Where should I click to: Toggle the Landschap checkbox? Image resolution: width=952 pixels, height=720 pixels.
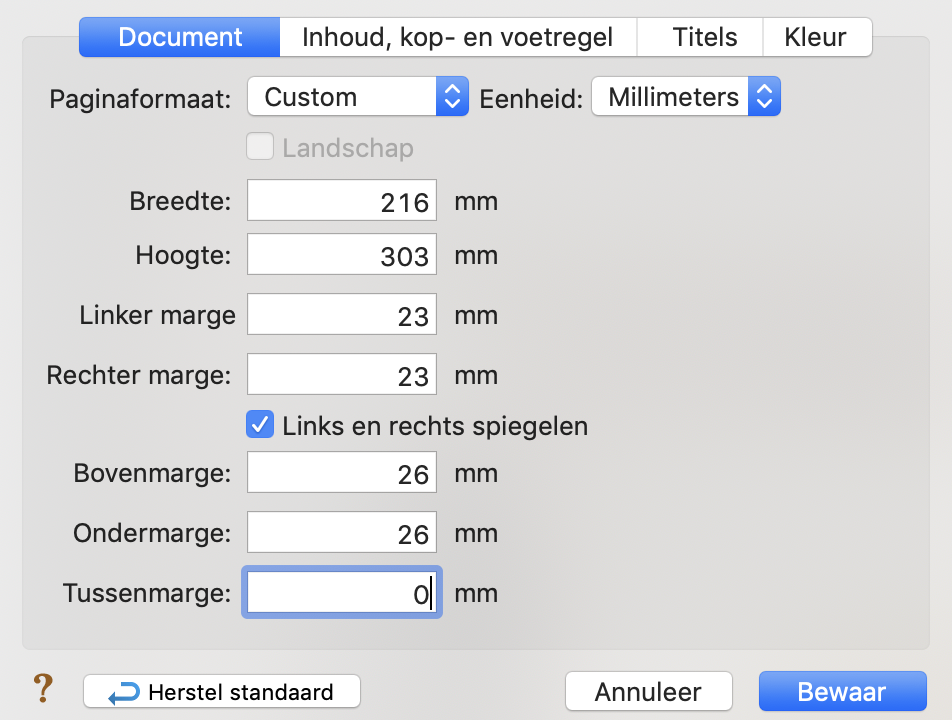coord(260,148)
